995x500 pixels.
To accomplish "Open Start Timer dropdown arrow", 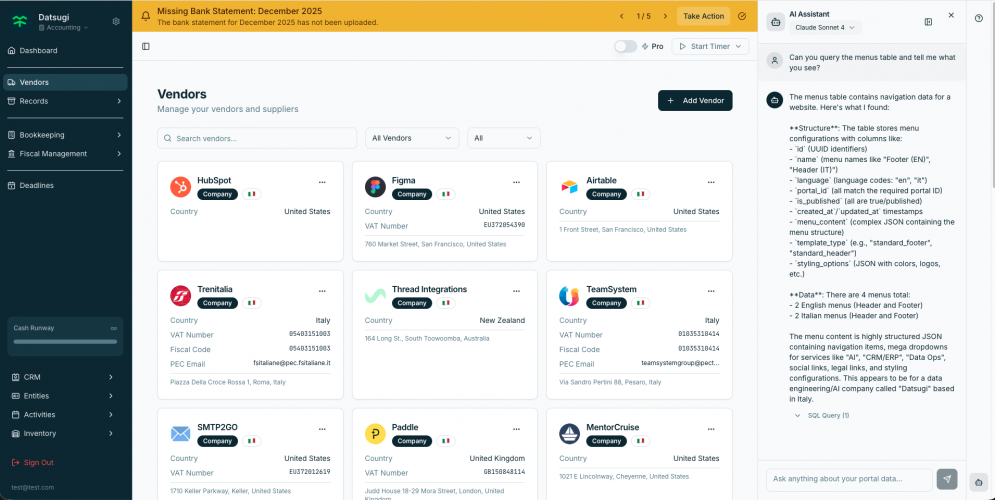I will click(739, 46).
